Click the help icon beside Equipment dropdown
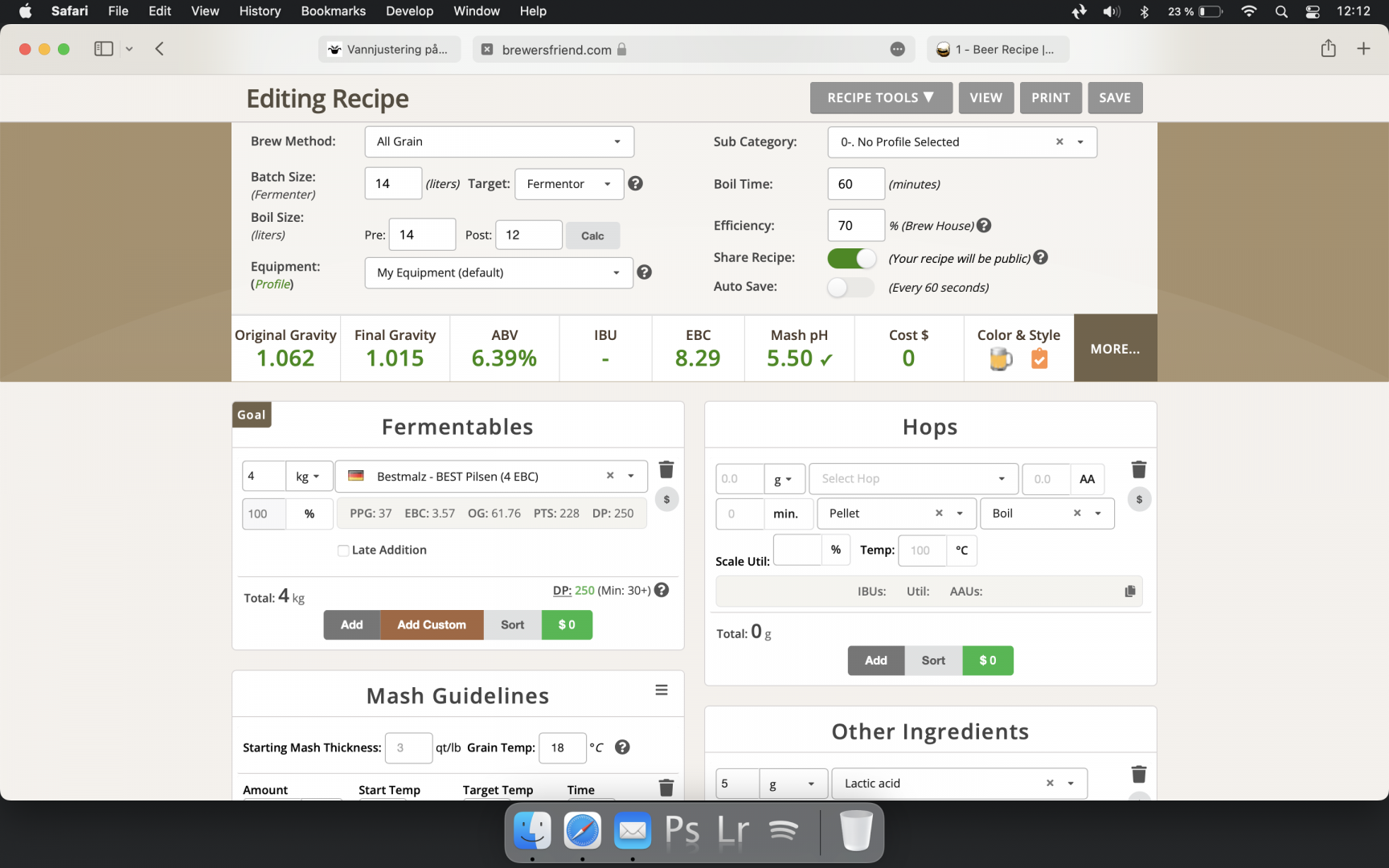Screen dimensions: 1389x868 click(x=644, y=272)
